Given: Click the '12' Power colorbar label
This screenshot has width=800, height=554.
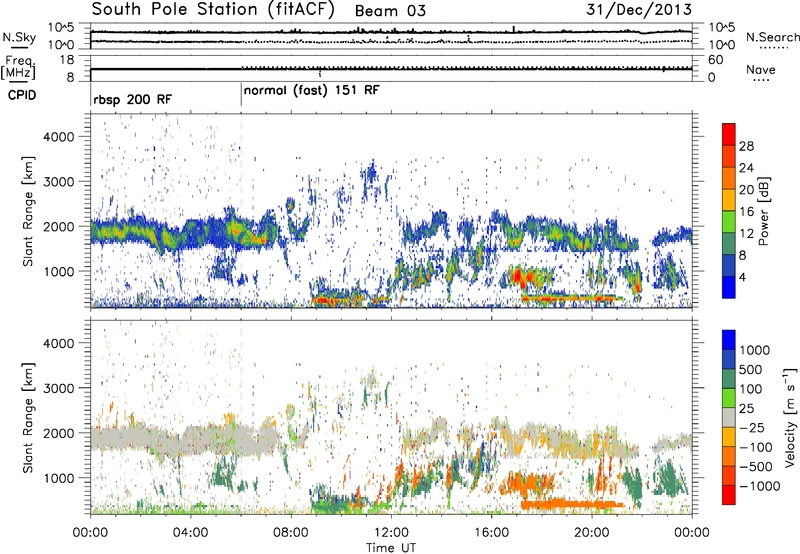Looking at the screenshot, I should [746, 234].
